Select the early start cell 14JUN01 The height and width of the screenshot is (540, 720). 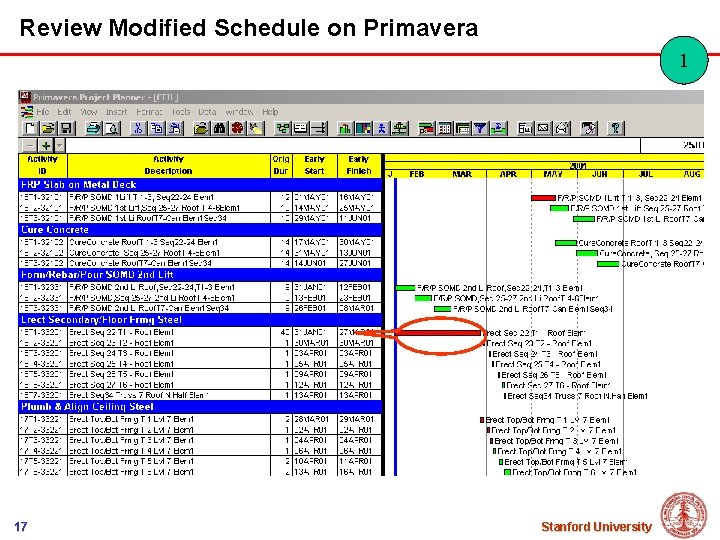[315, 263]
